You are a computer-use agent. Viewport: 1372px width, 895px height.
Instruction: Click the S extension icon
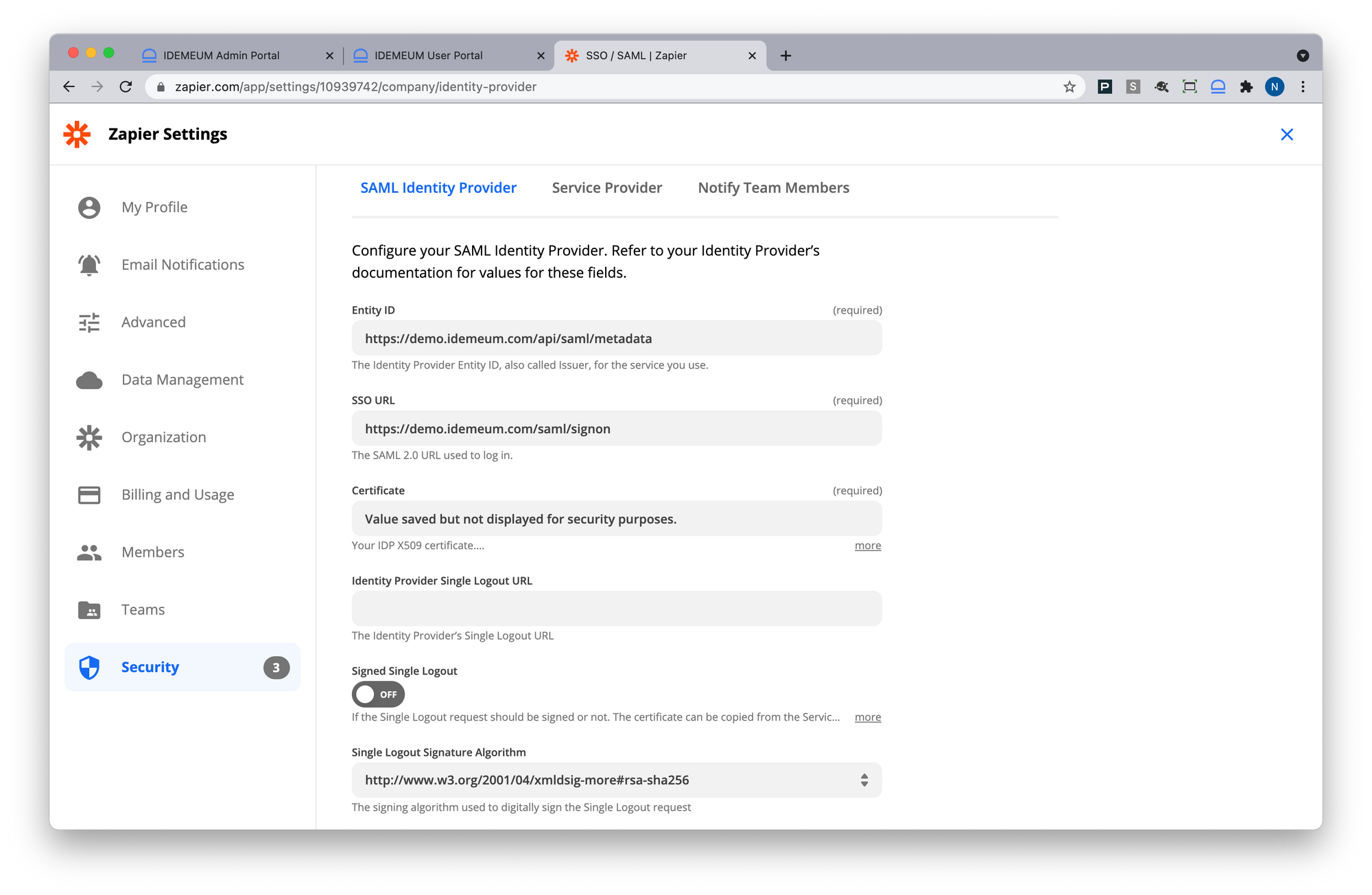click(1133, 86)
